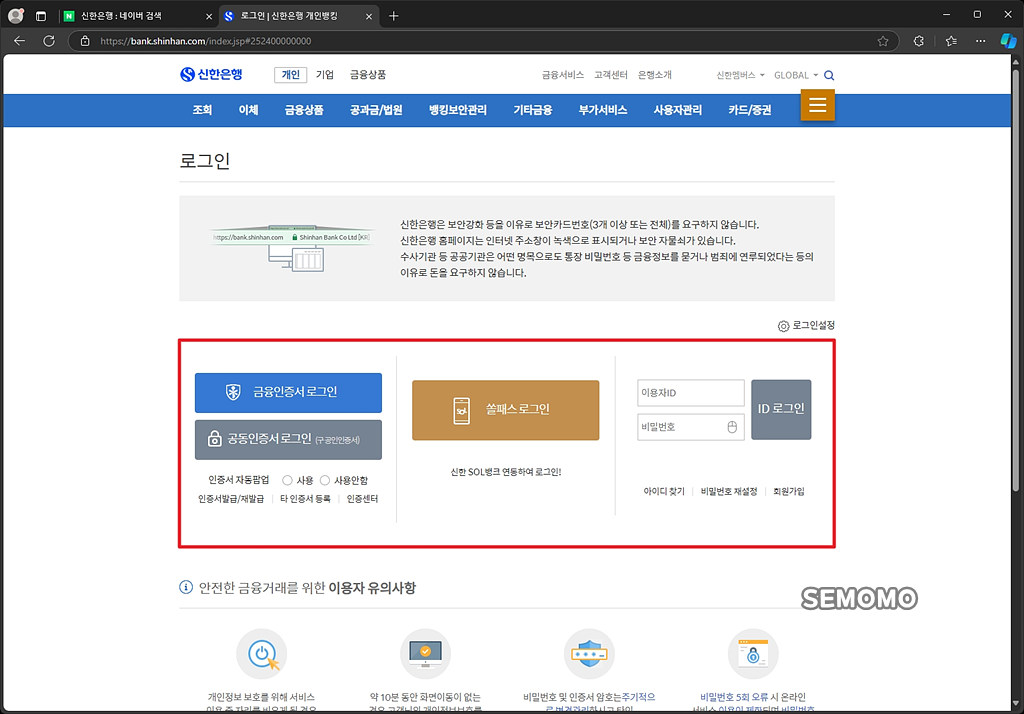The image size is (1024, 714).
Task: Close the 로그인 신한은행 개인뱅킹 tab
Action: pyautogui.click(x=368, y=16)
